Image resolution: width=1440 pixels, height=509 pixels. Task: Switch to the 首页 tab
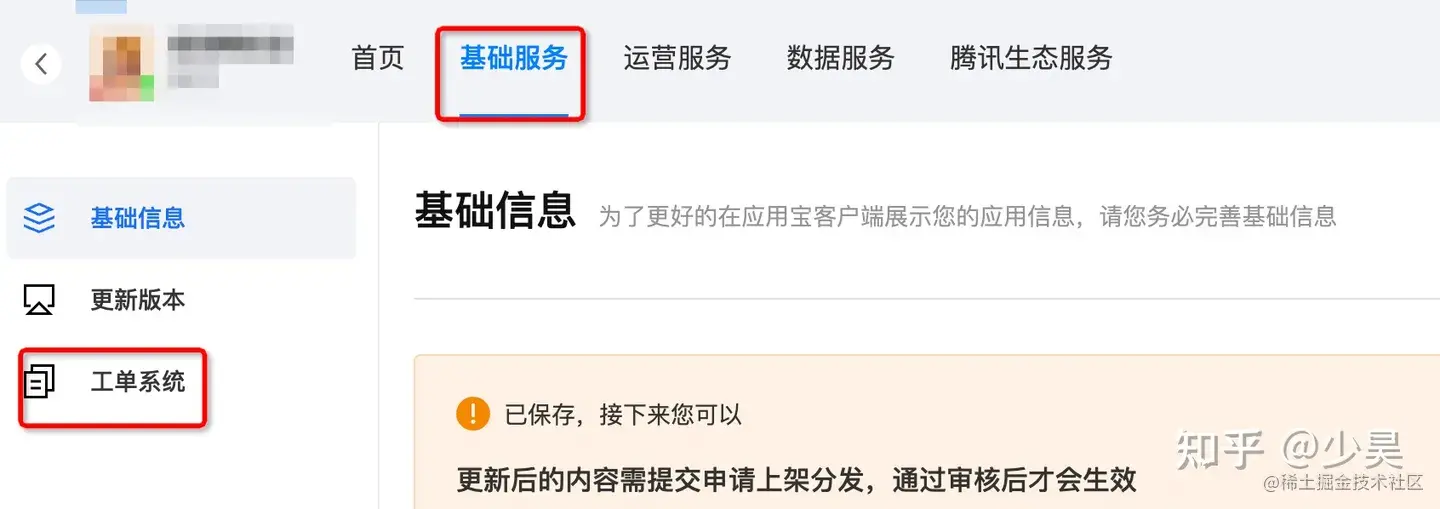378,58
